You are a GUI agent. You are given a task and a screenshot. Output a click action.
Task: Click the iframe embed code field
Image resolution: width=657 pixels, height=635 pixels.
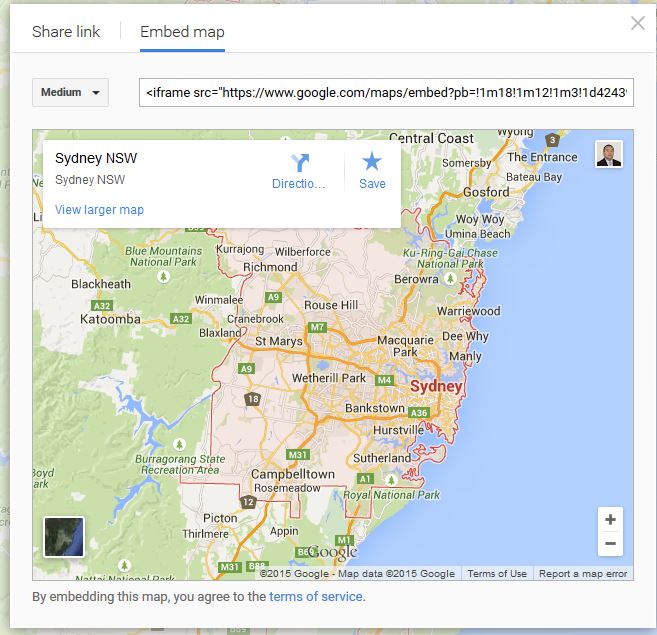point(386,93)
